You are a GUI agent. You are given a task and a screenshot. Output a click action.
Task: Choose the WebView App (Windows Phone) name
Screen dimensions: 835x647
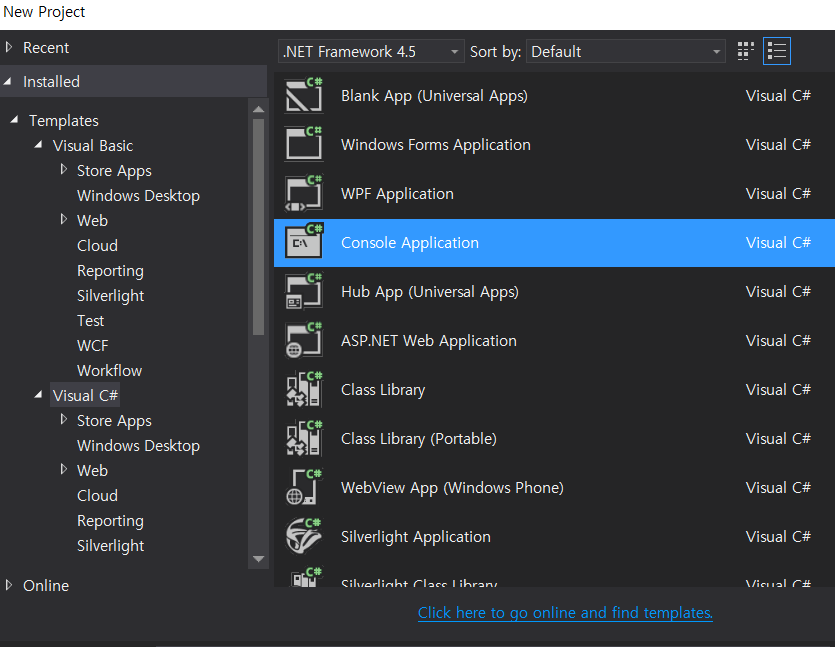tap(452, 488)
